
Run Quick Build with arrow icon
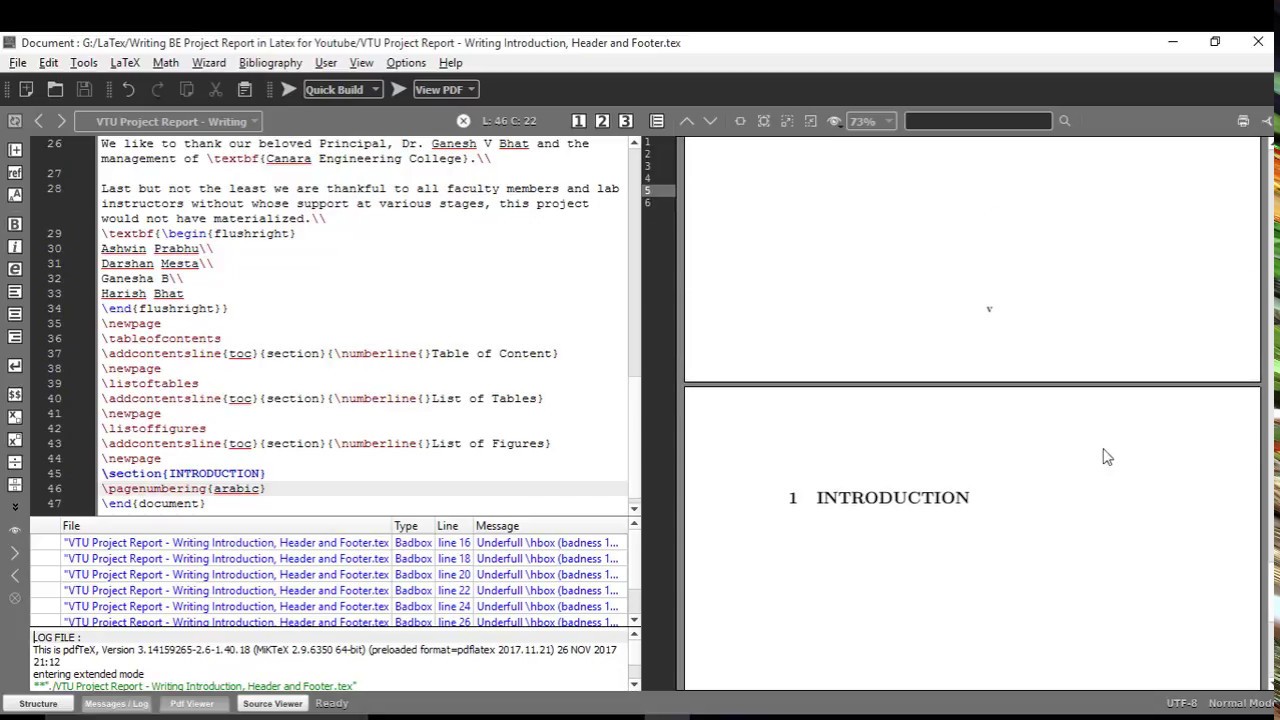coord(288,90)
